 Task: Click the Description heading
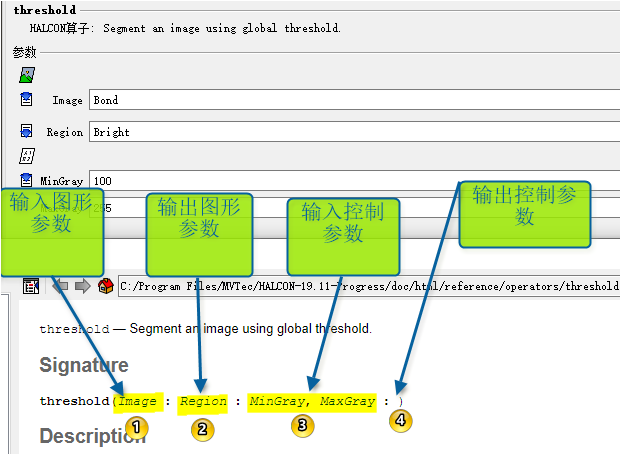coord(93,436)
